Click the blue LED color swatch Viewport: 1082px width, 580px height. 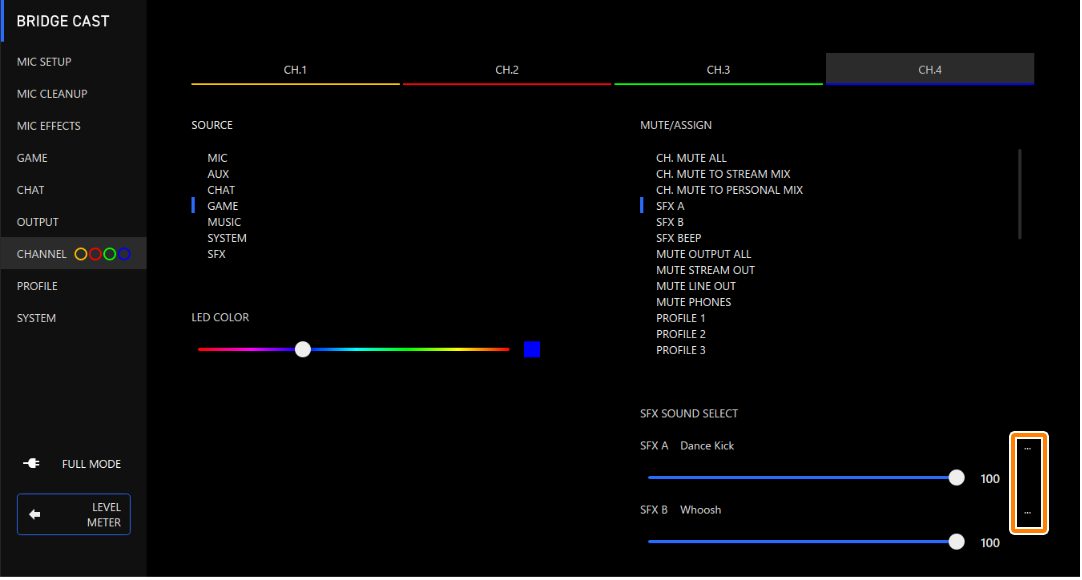click(x=532, y=350)
